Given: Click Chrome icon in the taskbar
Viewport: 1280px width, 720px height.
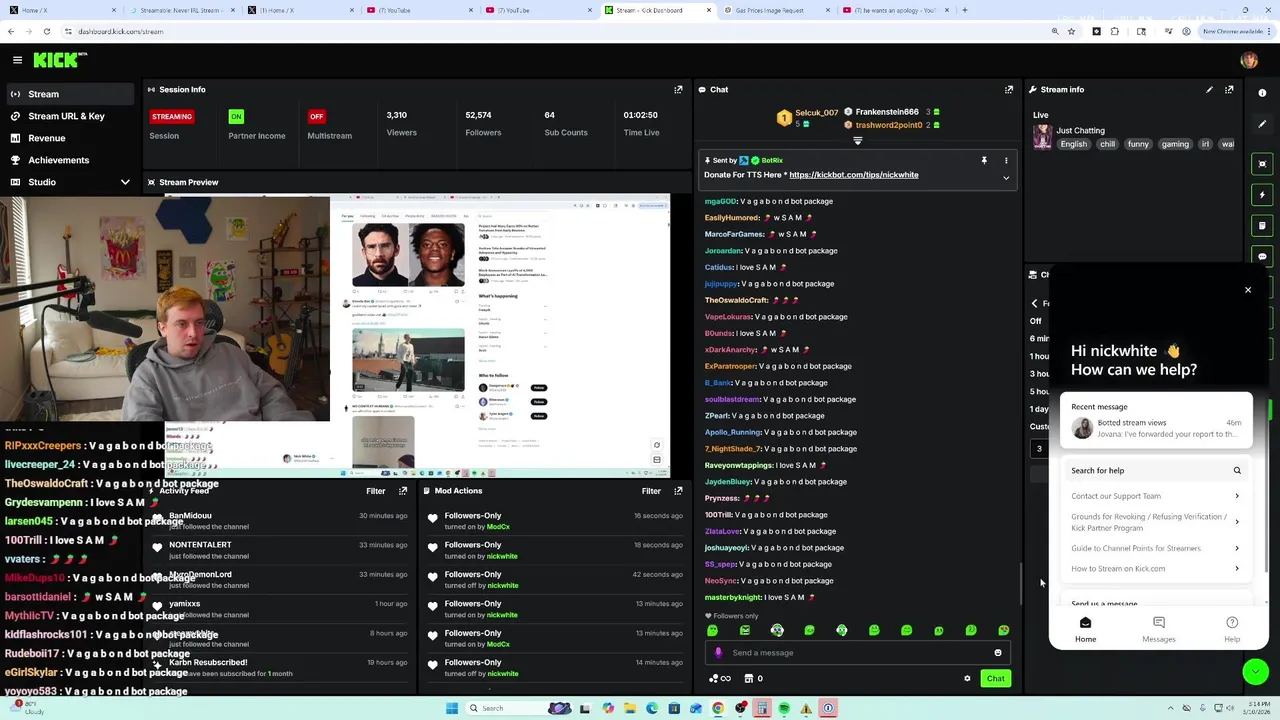Looking at the screenshot, I should (x=718, y=709).
